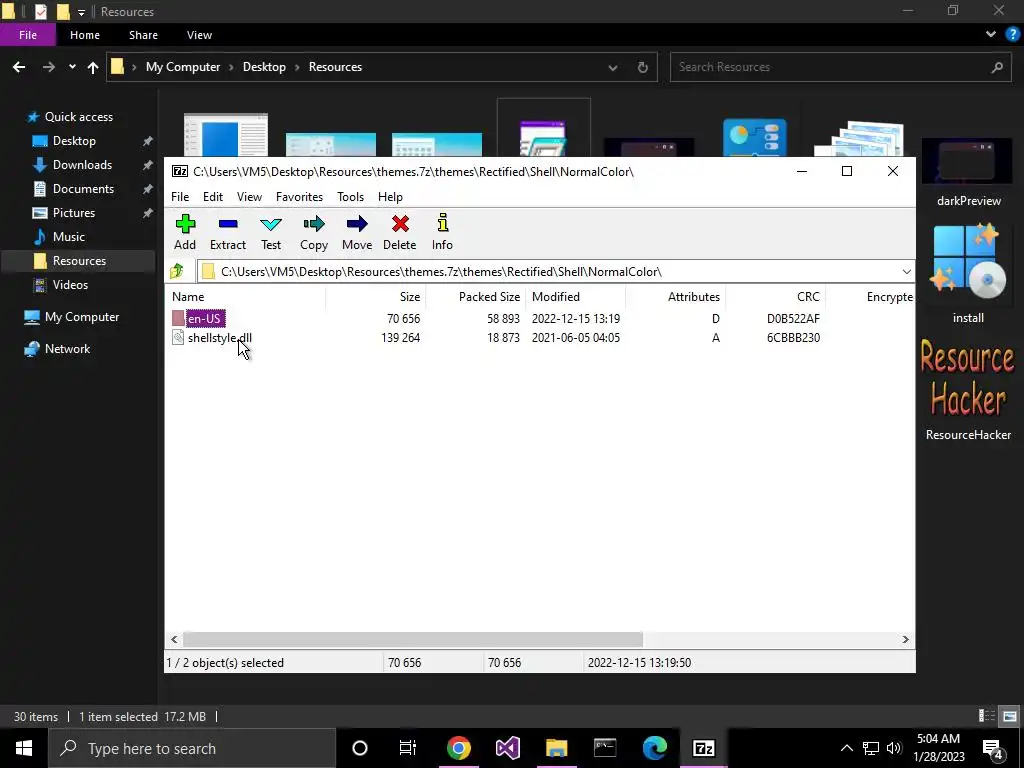Click Desktop in the Explorer breadcrumb
Image resolution: width=1024 pixels, height=768 pixels.
click(264, 67)
